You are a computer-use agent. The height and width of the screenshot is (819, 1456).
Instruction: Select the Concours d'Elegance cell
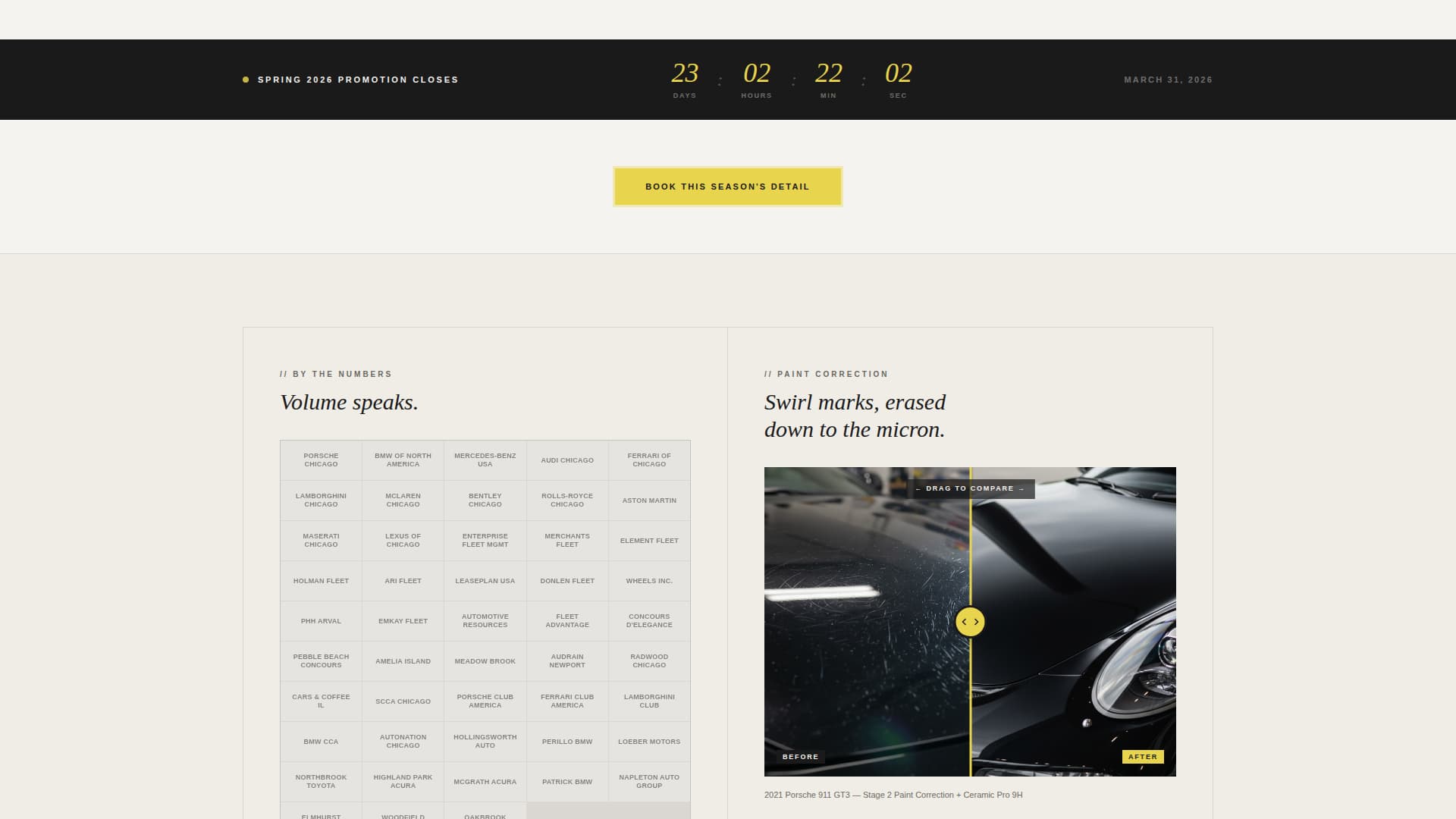649,621
